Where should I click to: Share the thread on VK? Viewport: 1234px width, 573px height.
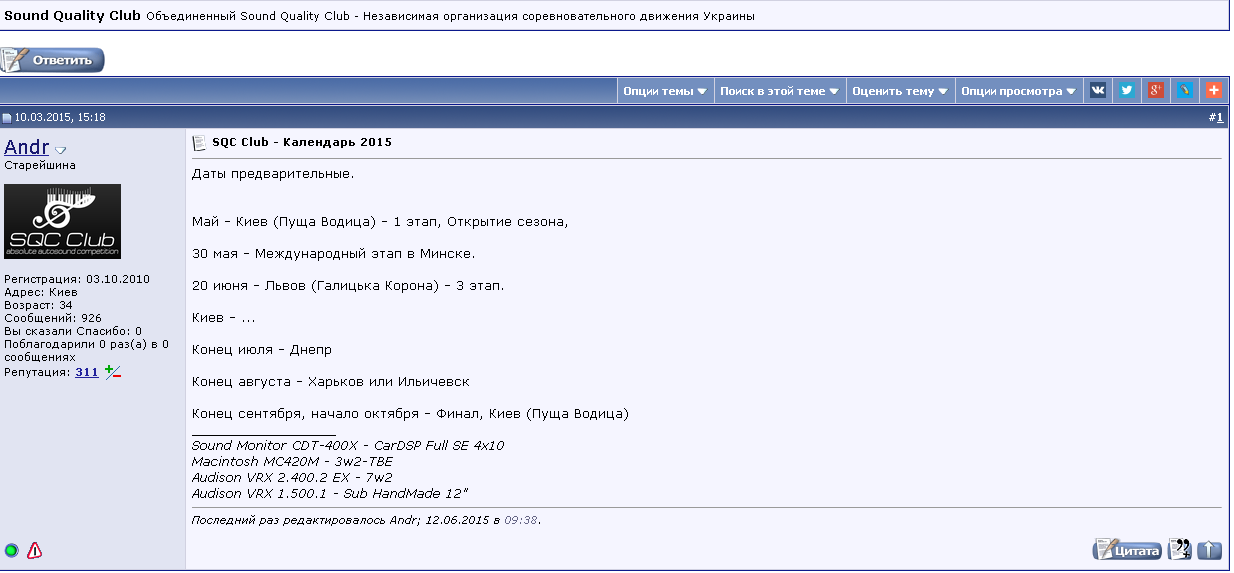click(1098, 90)
